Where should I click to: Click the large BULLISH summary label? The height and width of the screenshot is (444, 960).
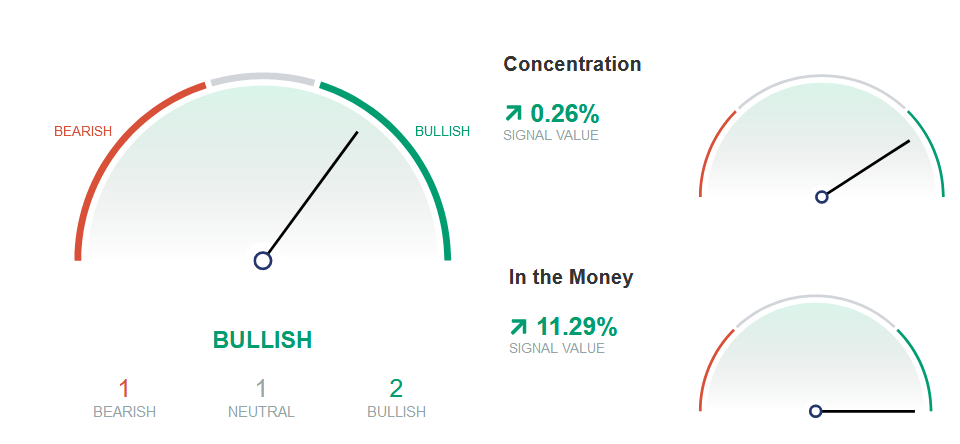coord(262,340)
